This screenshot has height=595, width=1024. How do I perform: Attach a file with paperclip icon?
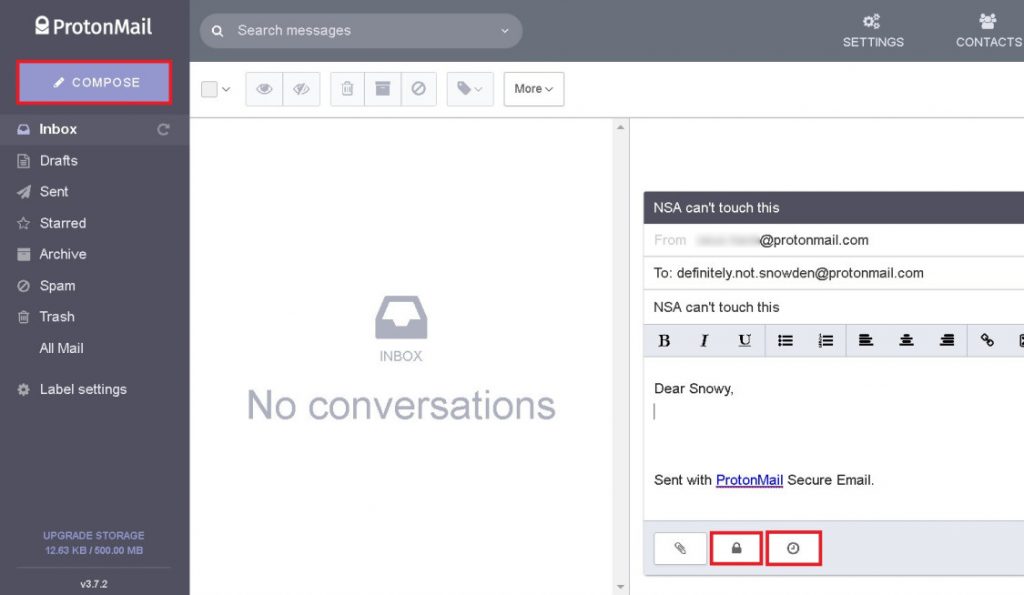[680, 548]
